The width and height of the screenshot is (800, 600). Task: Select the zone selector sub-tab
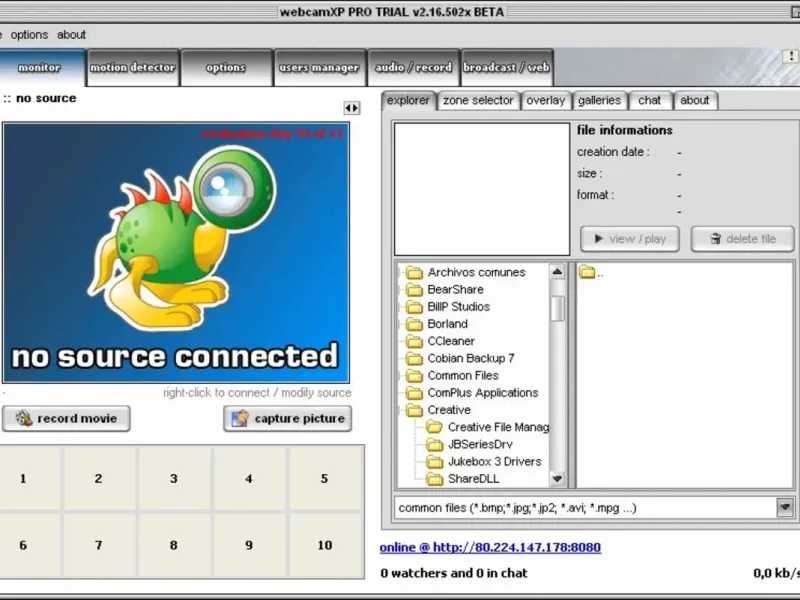point(478,101)
